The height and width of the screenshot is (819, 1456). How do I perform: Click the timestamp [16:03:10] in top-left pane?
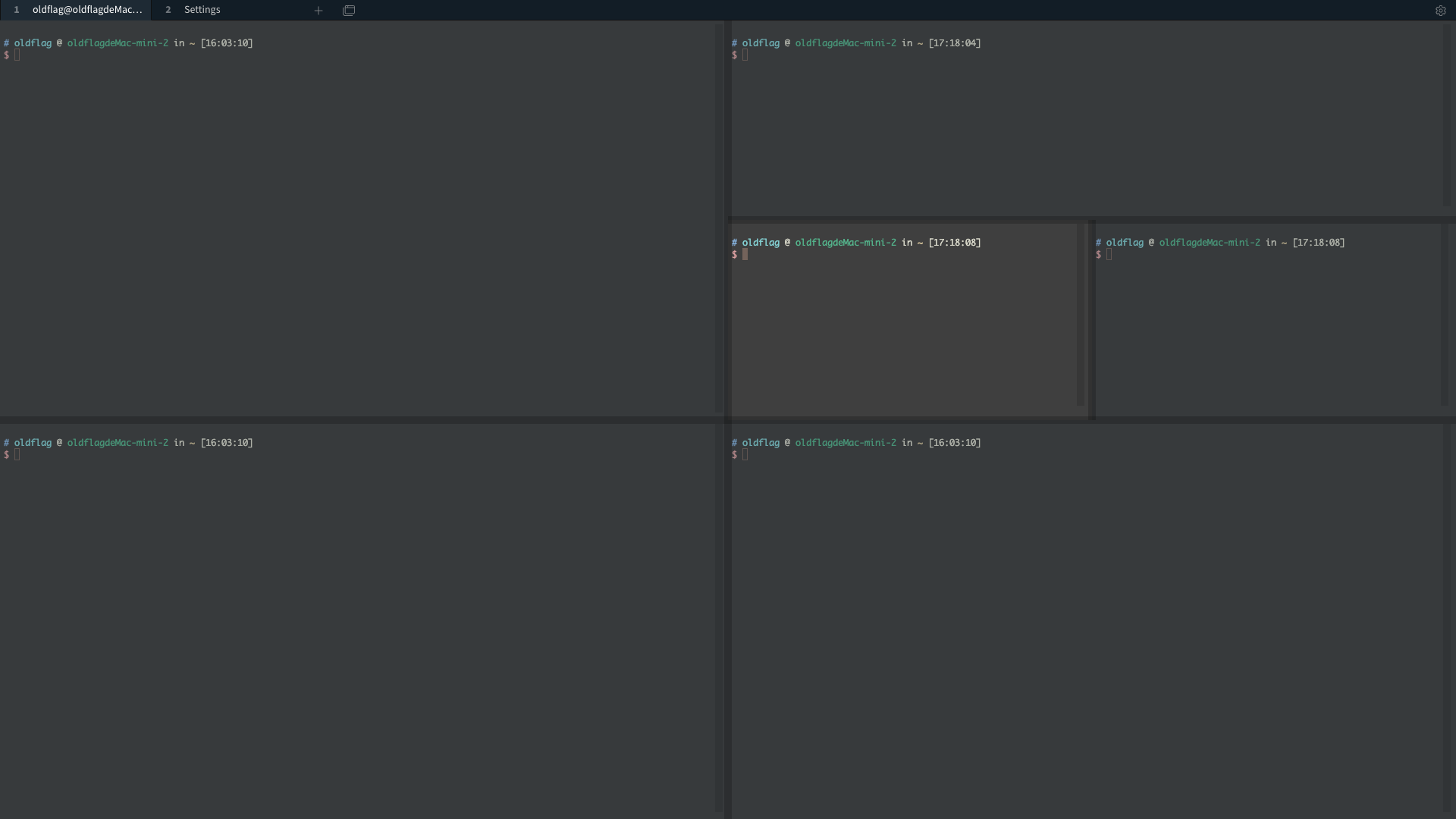226,43
